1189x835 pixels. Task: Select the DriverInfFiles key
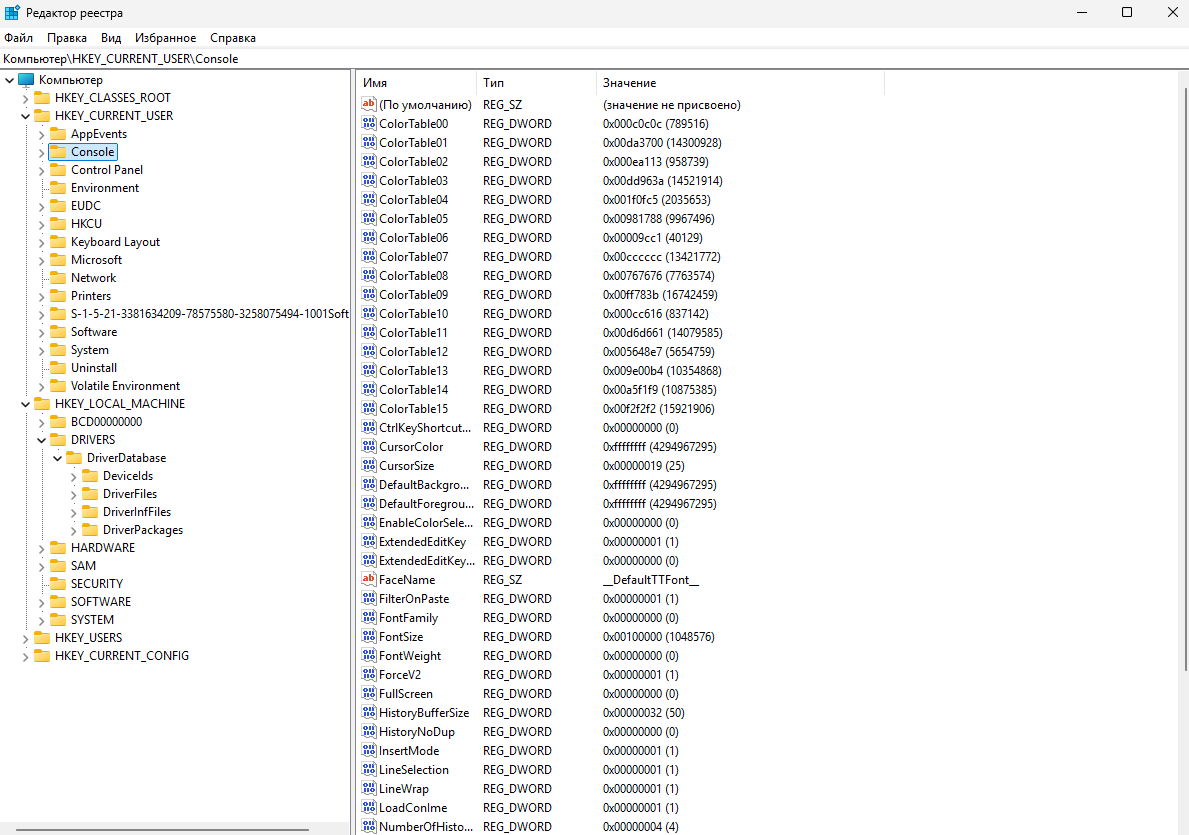136,512
